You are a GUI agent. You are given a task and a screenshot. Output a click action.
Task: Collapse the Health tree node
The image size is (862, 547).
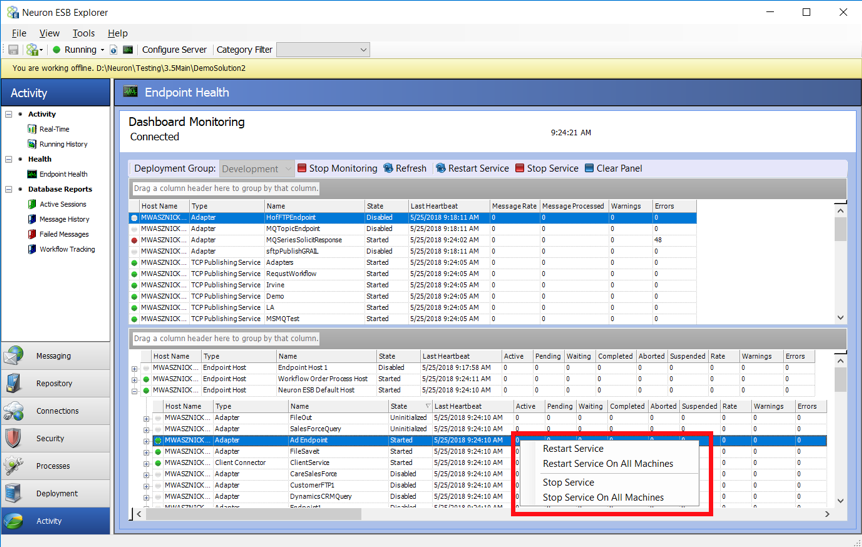pyautogui.click(x=9, y=159)
